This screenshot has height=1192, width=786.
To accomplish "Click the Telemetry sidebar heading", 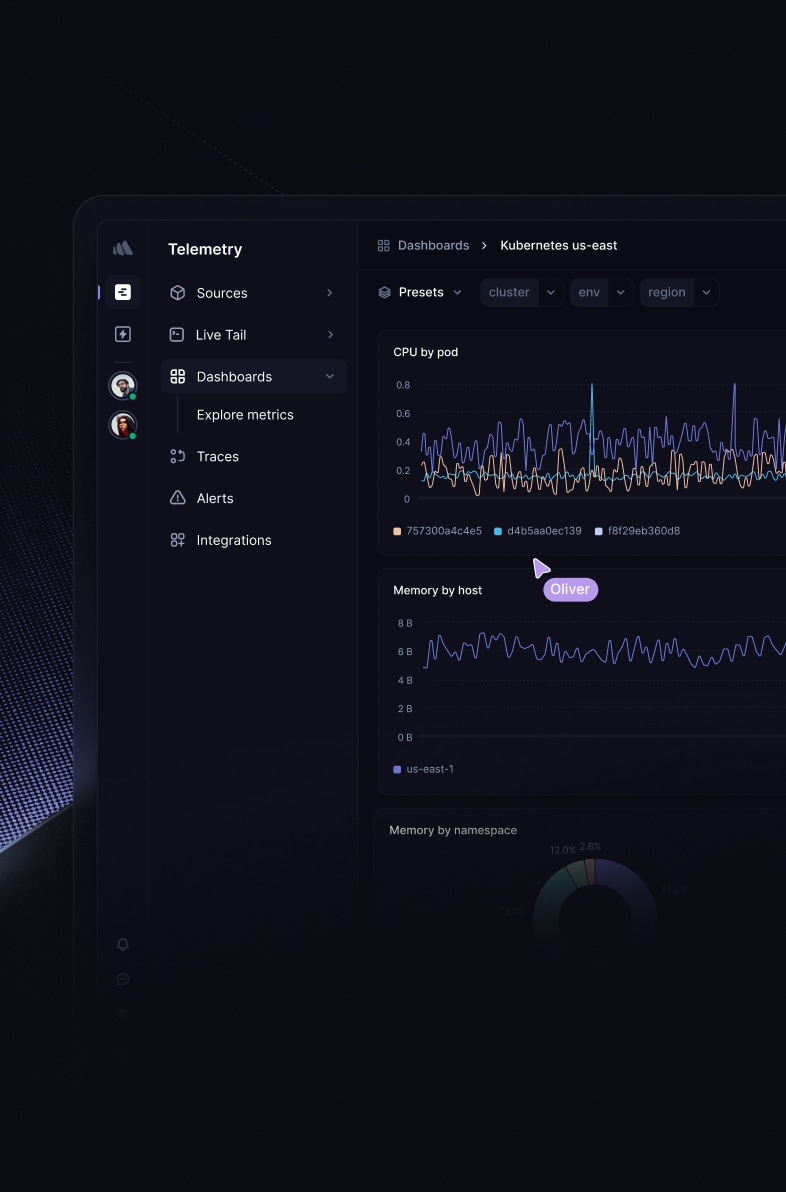I will click(x=205, y=249).
